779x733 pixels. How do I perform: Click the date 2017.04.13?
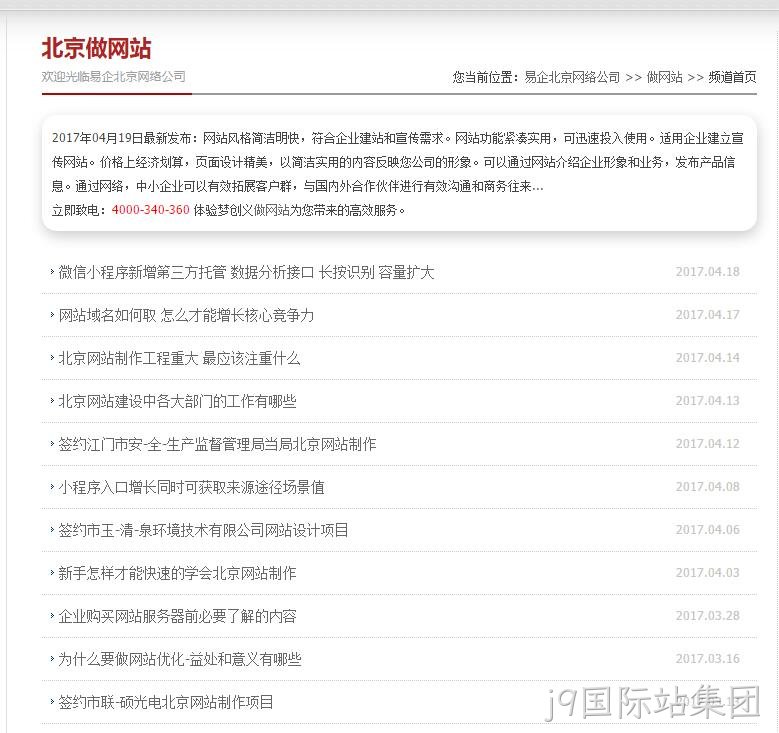[707, 401]
